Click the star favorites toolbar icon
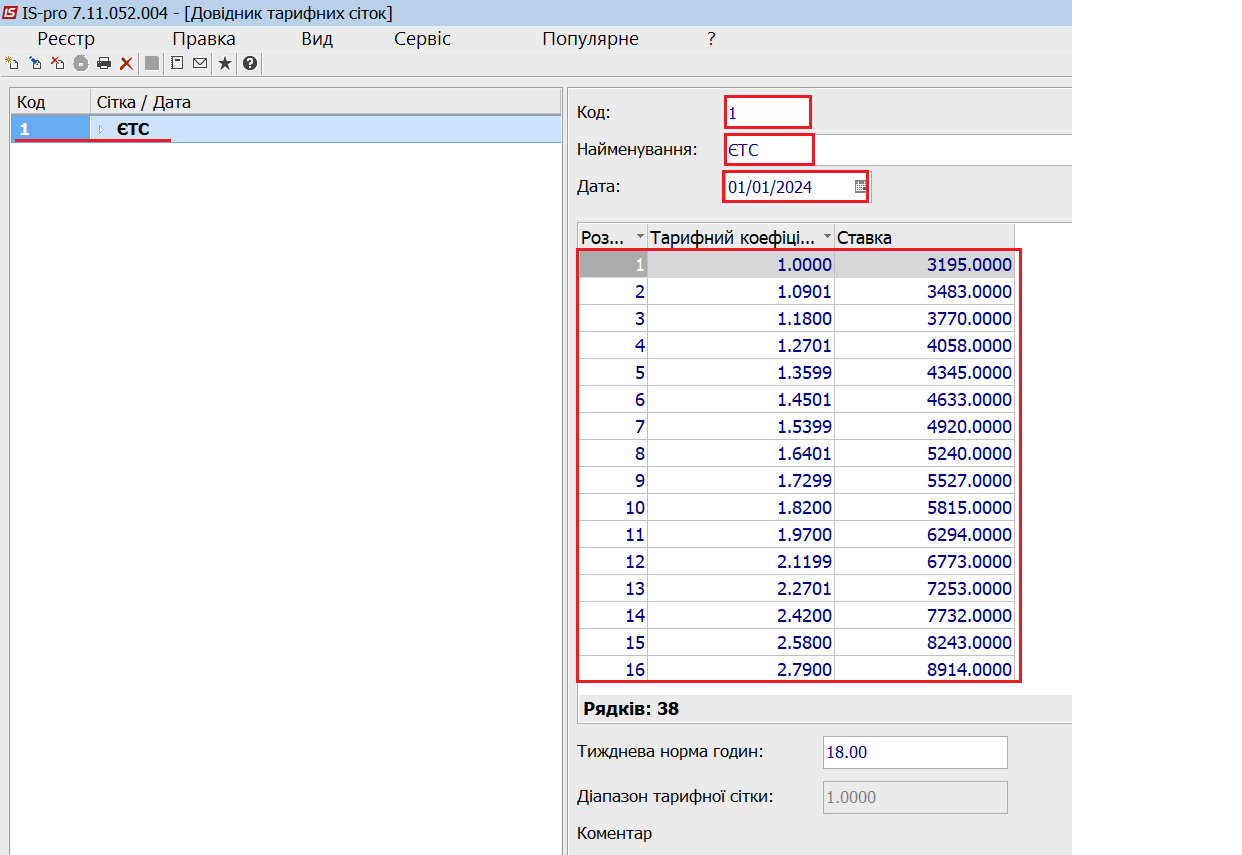Image resolution: width=1242 pixels, height=855 pixels. click(225, 63)
